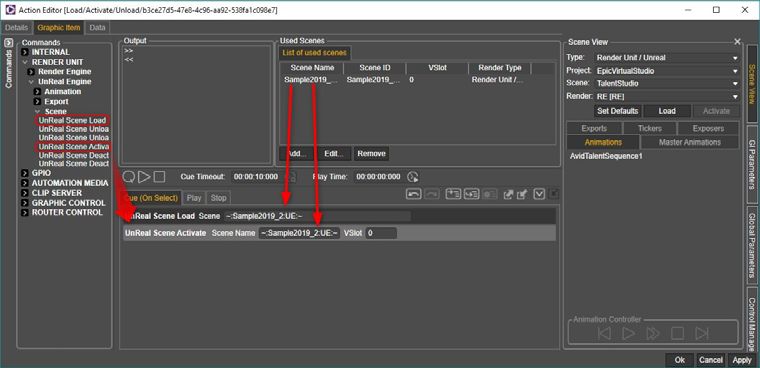Viewport: 760px width, 368px height.
Task: Click the clock icon next to Play Time
Action: (x=413, y=176)
